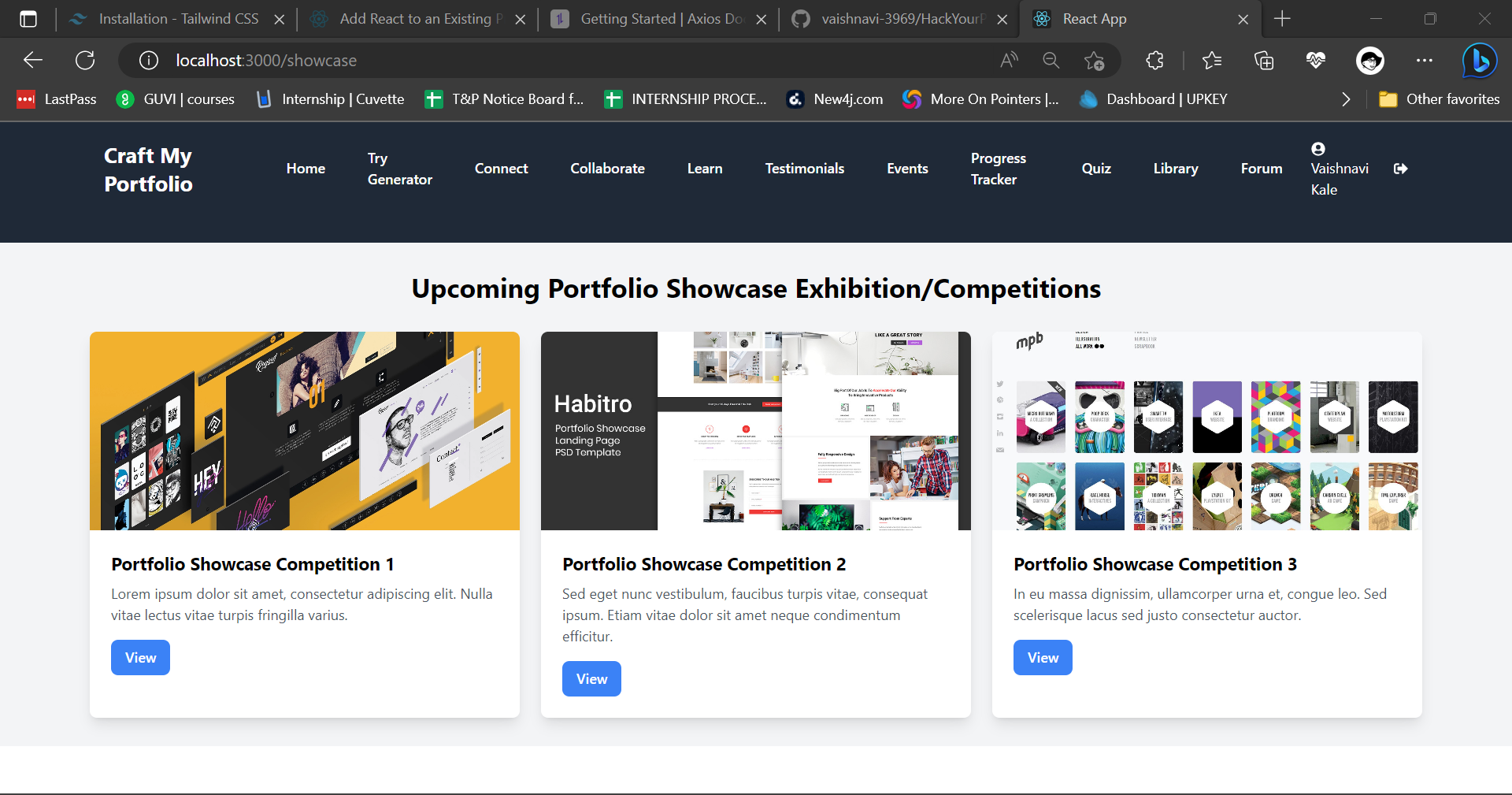View Portfolio Showcase Competition 2

591,678
